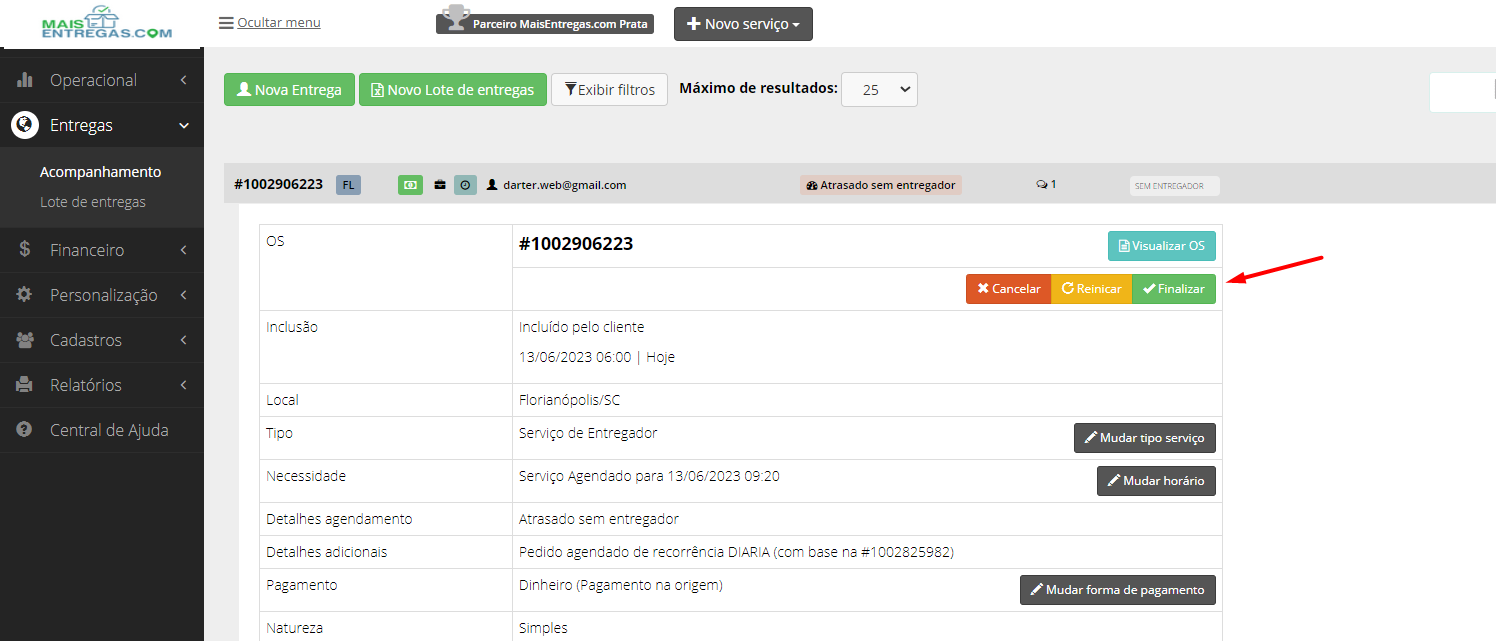
Task: Expand the Relatórios menu chevron
Action: click(x=184, y=385)
